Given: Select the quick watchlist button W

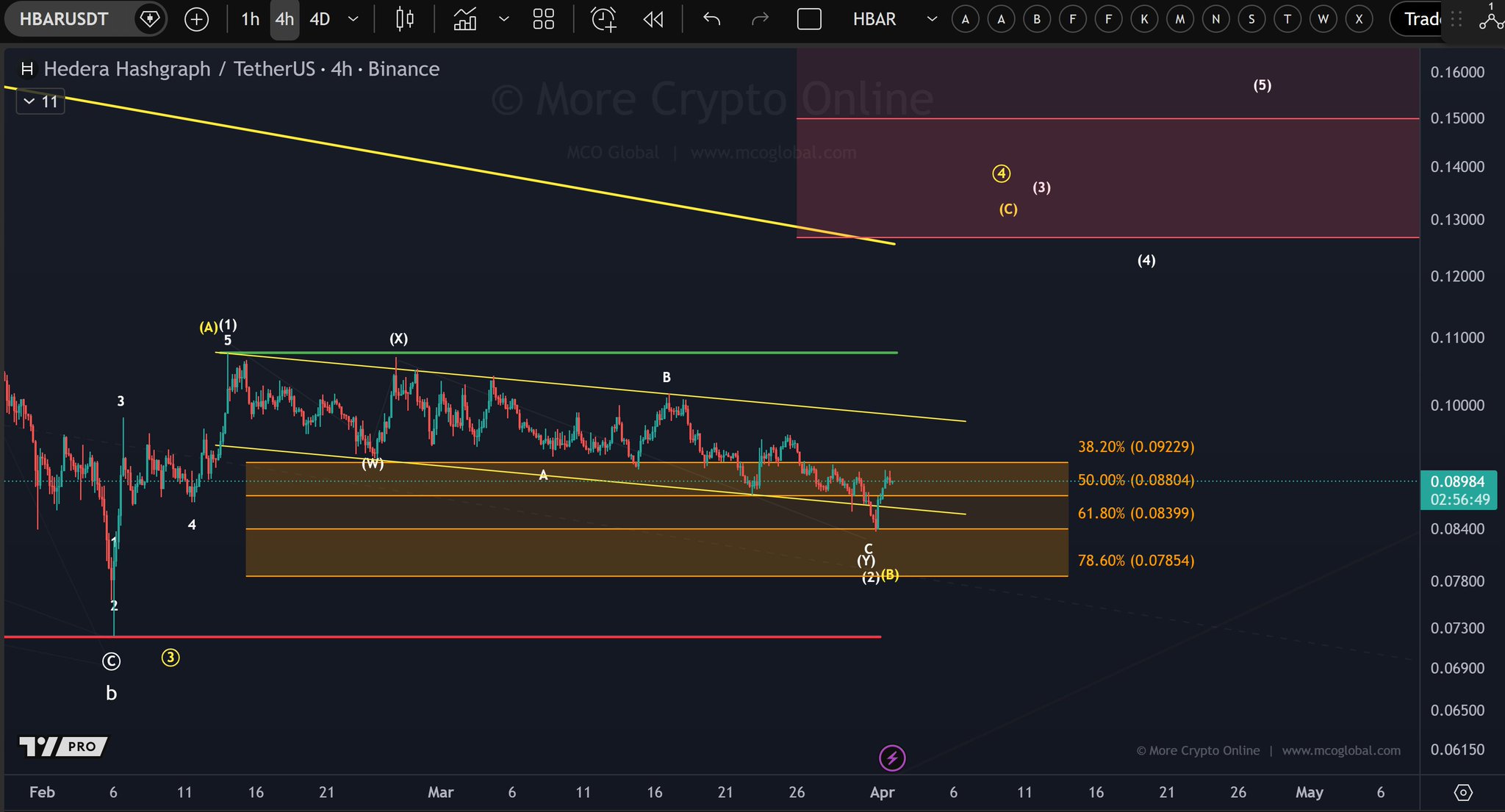Looking at the screenshot, I should (1323, 19).
